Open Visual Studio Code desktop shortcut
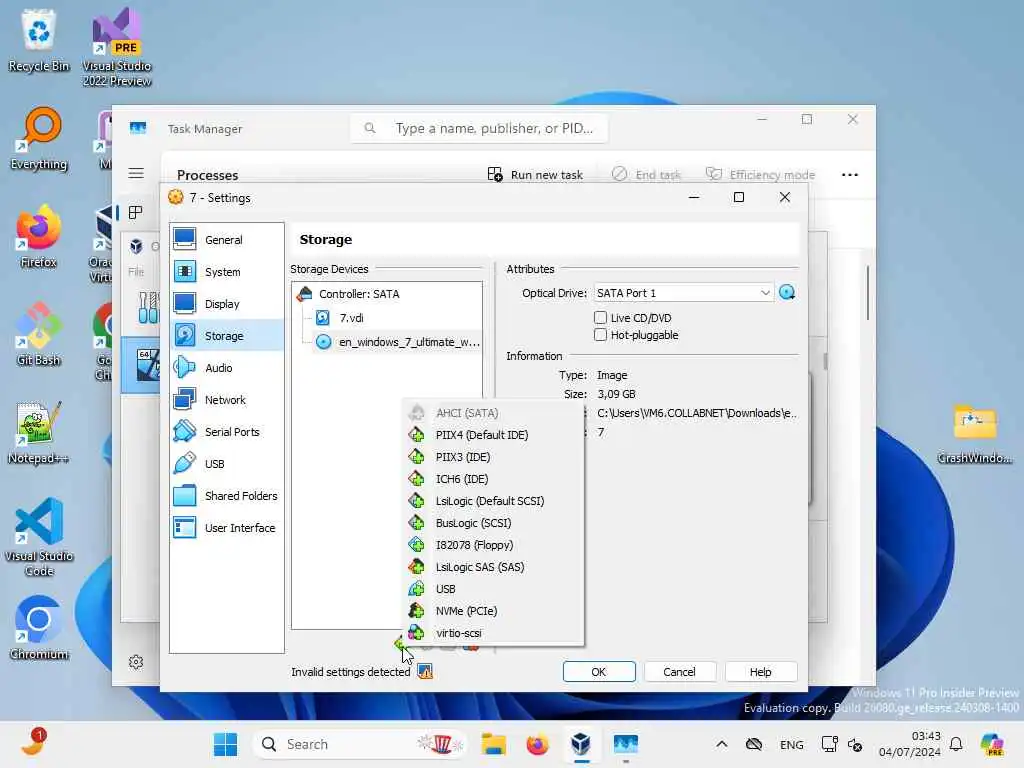This screenshot has height=768, width=1024. coord(39,537)
